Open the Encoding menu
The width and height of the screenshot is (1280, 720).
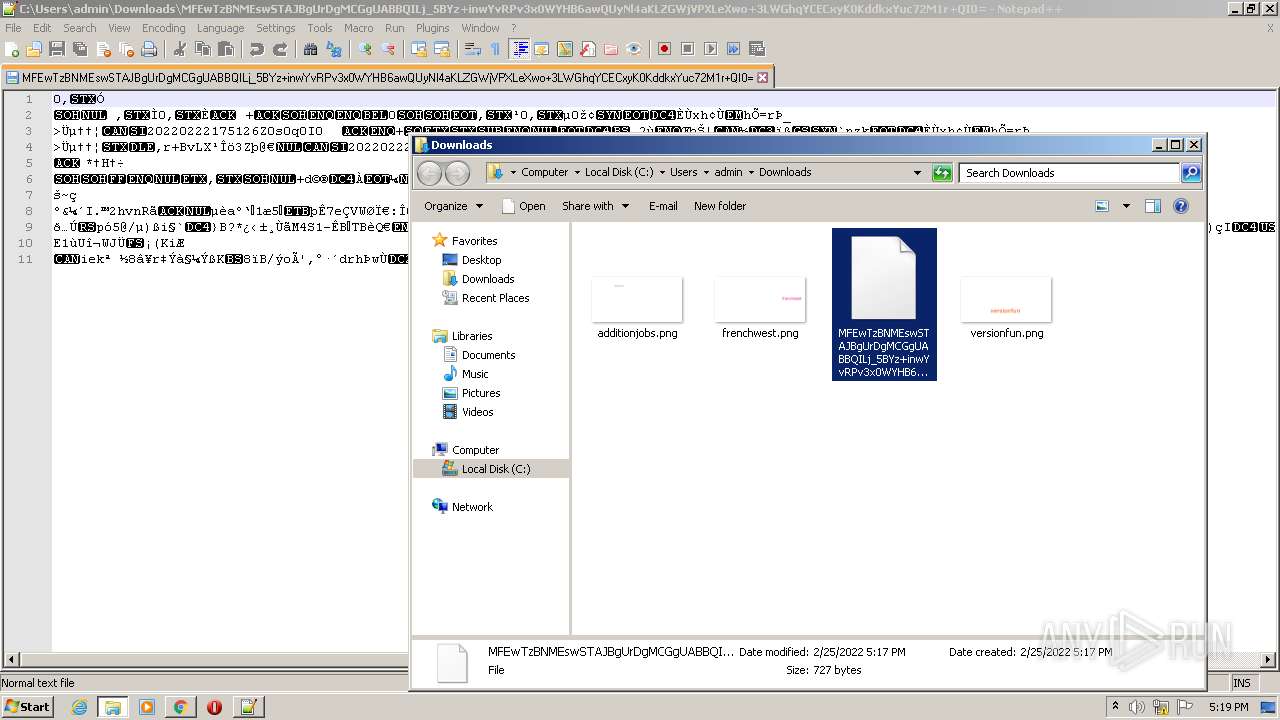pyautogui.click(x=163, y=28)
